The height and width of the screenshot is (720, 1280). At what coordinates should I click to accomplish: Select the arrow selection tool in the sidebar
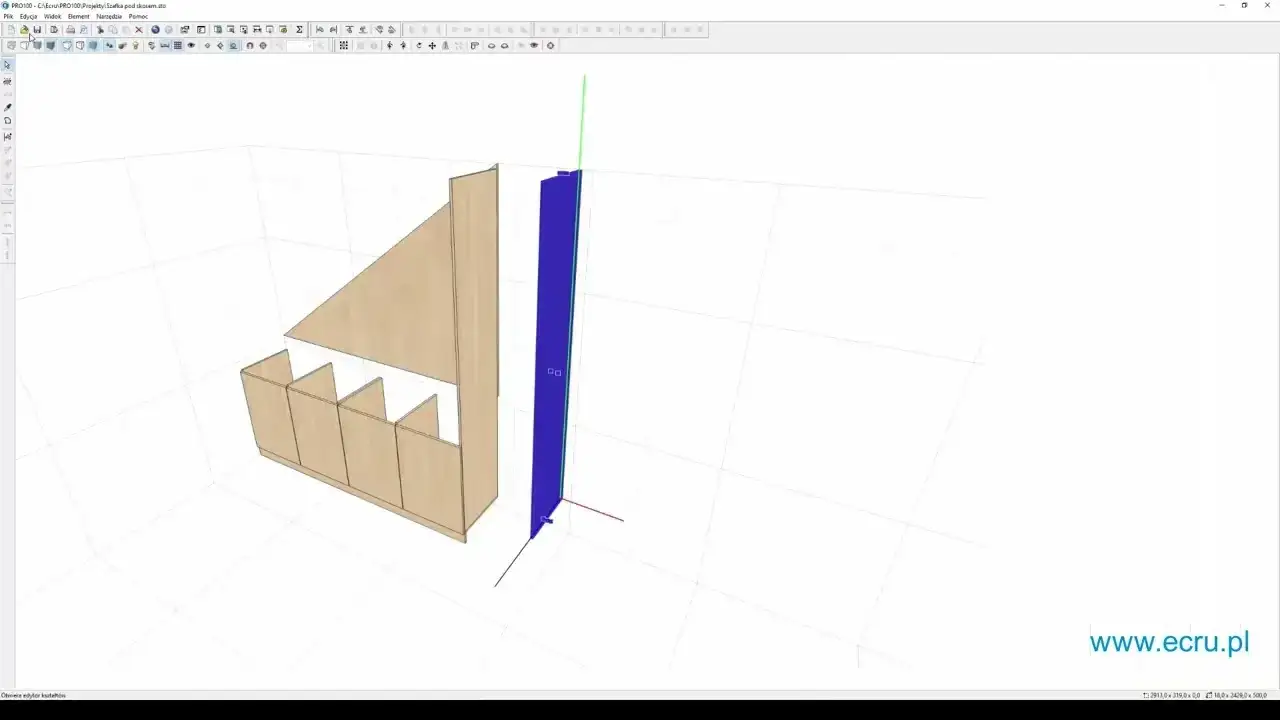(8, 64)
